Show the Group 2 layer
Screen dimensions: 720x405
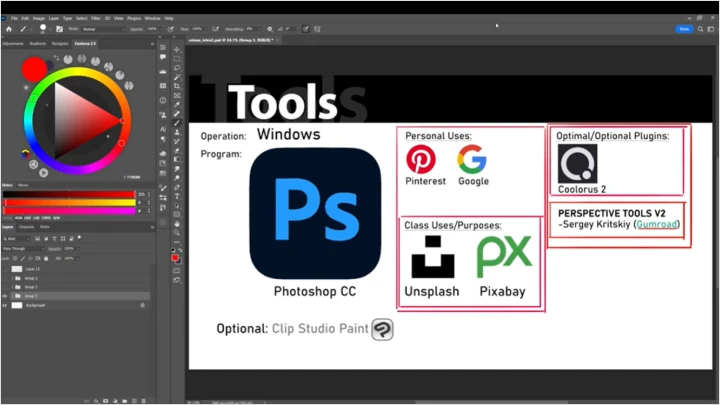[5, 278]
